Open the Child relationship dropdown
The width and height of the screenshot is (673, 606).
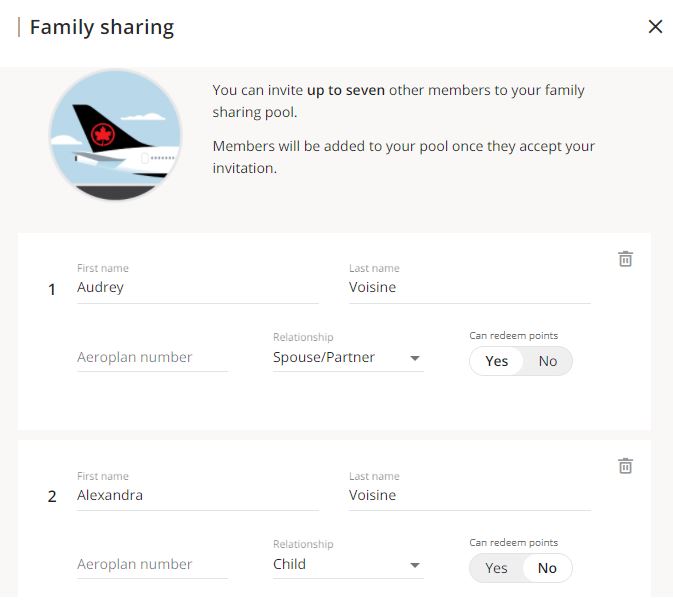340,564
